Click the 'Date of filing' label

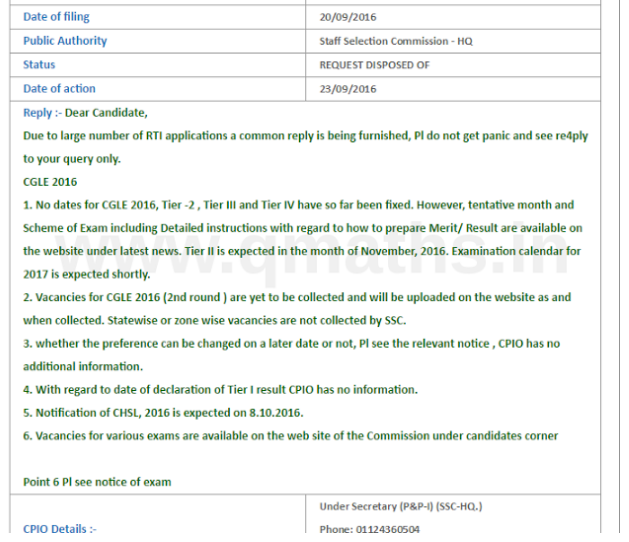point(56,17)
